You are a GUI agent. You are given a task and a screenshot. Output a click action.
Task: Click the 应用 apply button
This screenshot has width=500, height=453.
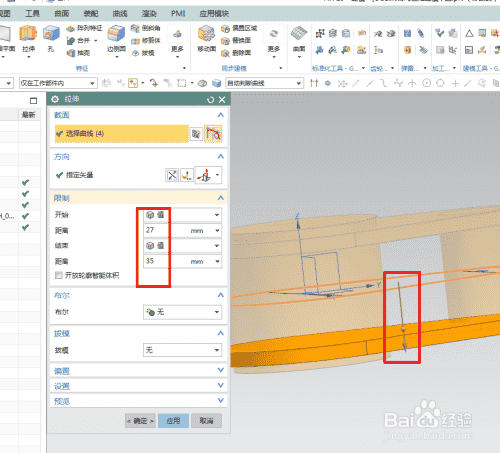173,421
